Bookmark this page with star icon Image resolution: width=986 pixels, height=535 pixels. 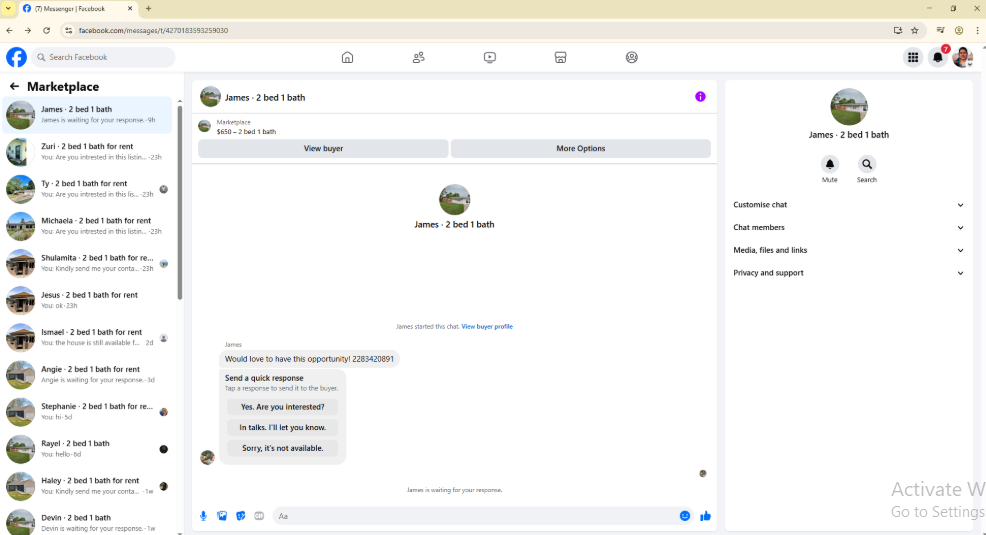(x=914, y=30)
